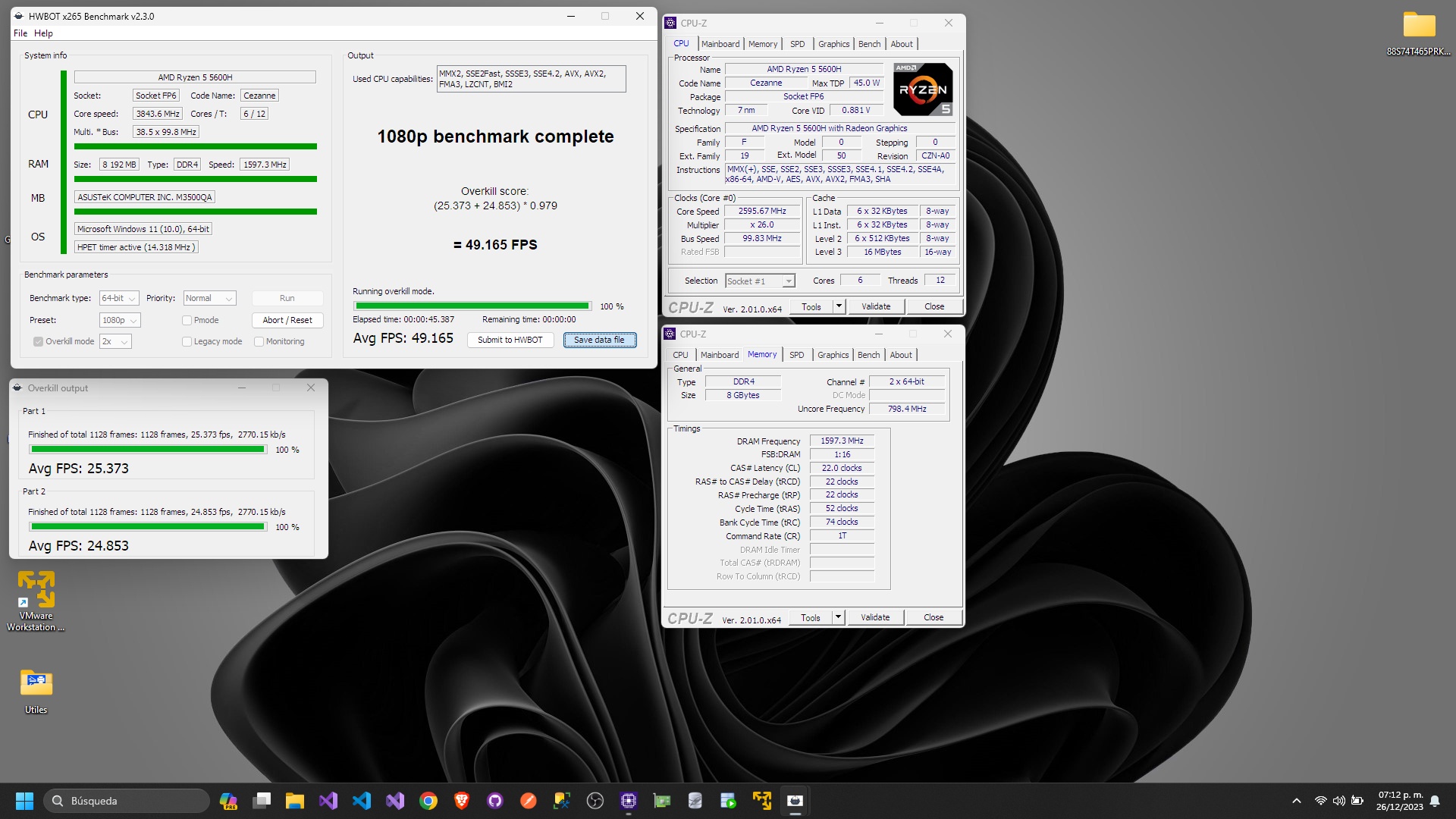
Task: Open Tools dropdown arrow in top CPU-Z
Action: 839,306
